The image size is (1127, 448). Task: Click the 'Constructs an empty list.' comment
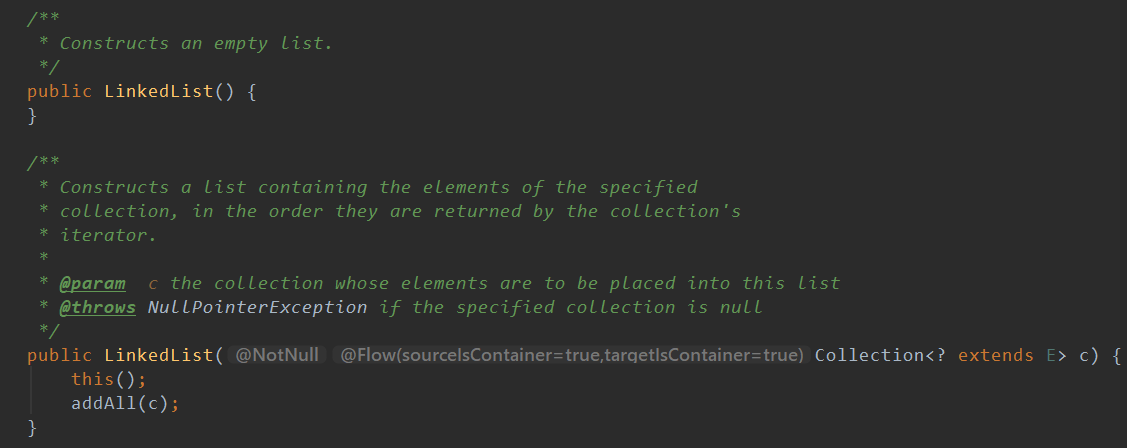[x=196, y=43]
